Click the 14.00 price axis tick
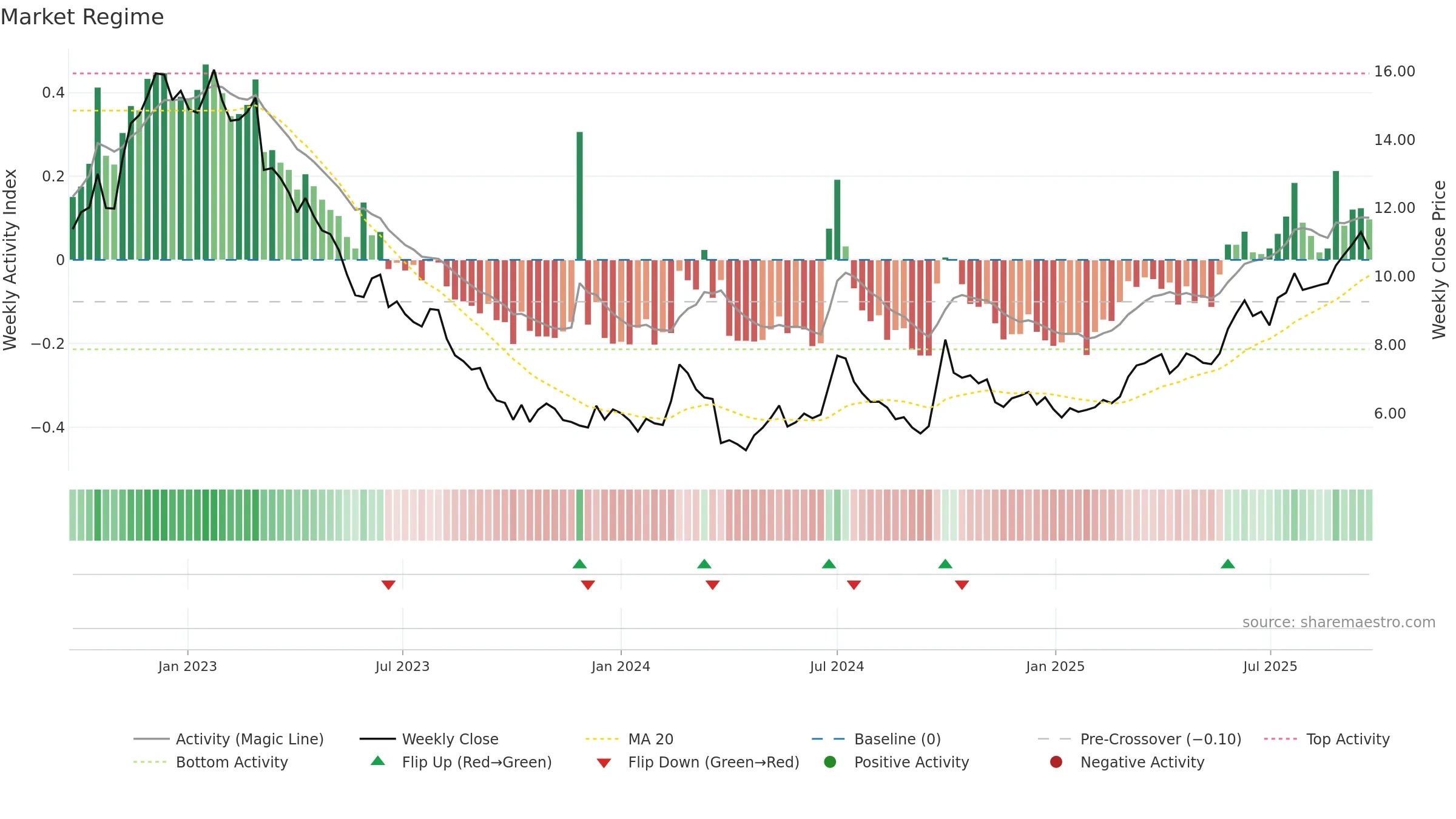 [x=1394, y=140]
